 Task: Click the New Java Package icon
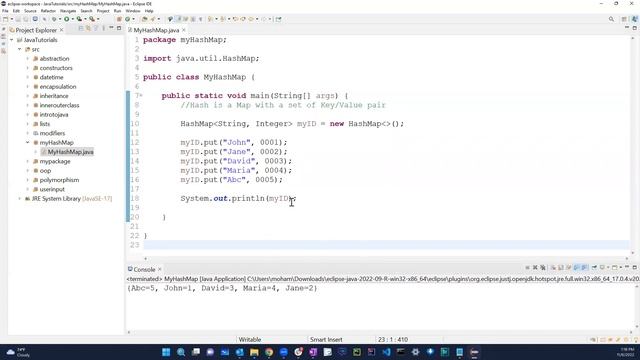[119, 19]
